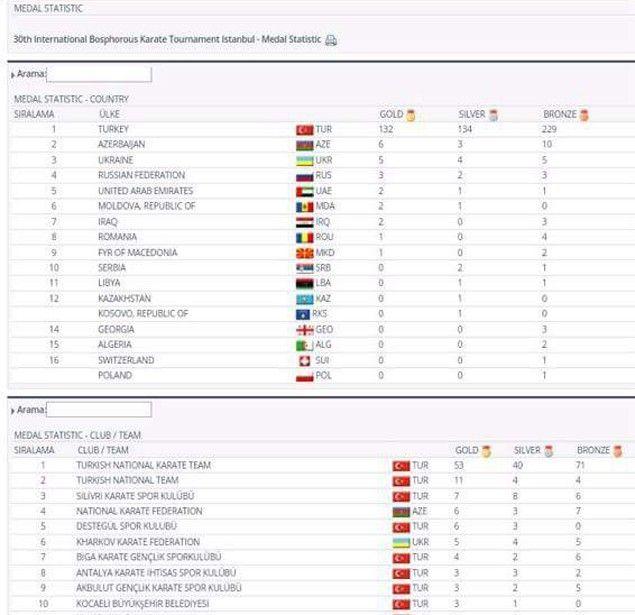Screen dimensions: 635x615
Task: Click the bronze medal icon in country table
Action: (584, 115)
